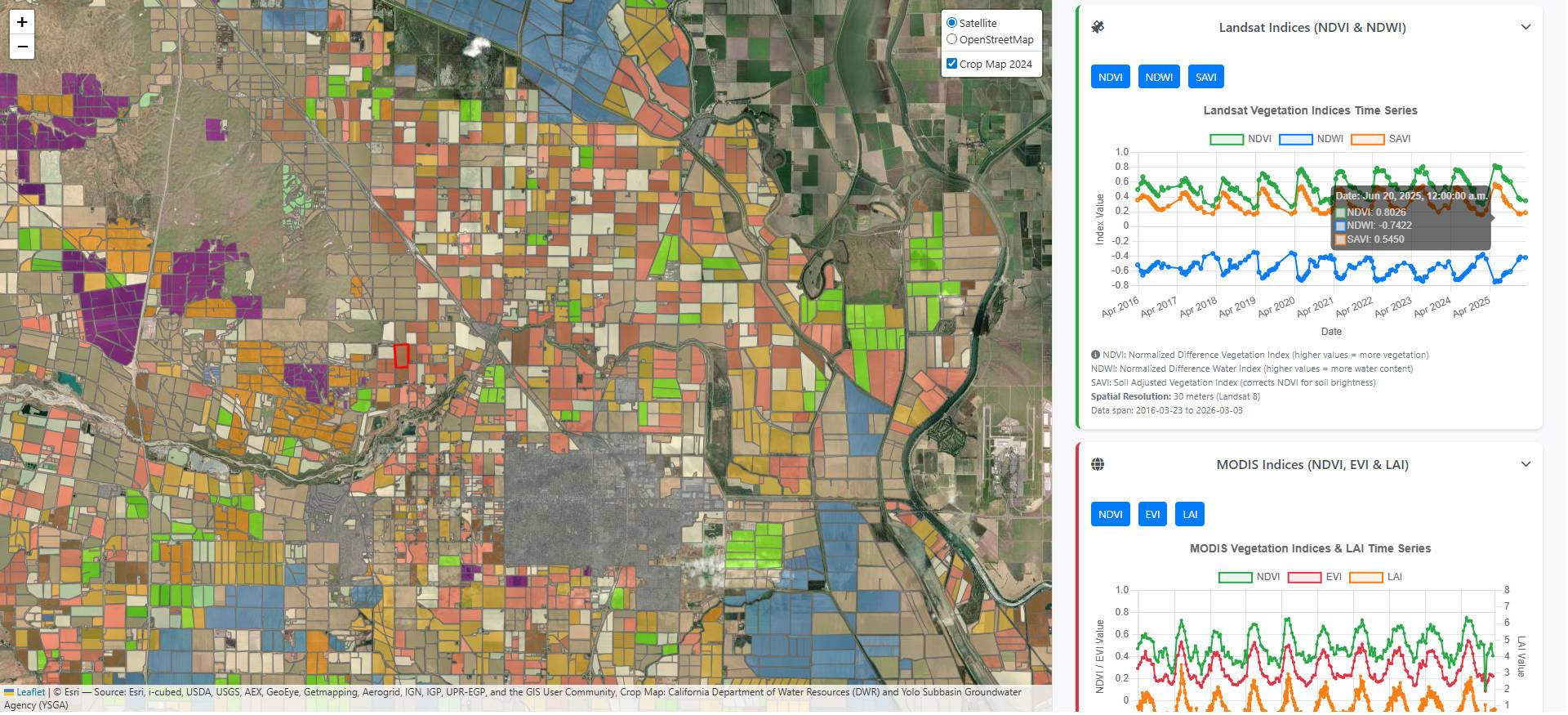This screenshot has height=715, width=1568.
Task: Zoom out of the map
Action: [22, 47]
